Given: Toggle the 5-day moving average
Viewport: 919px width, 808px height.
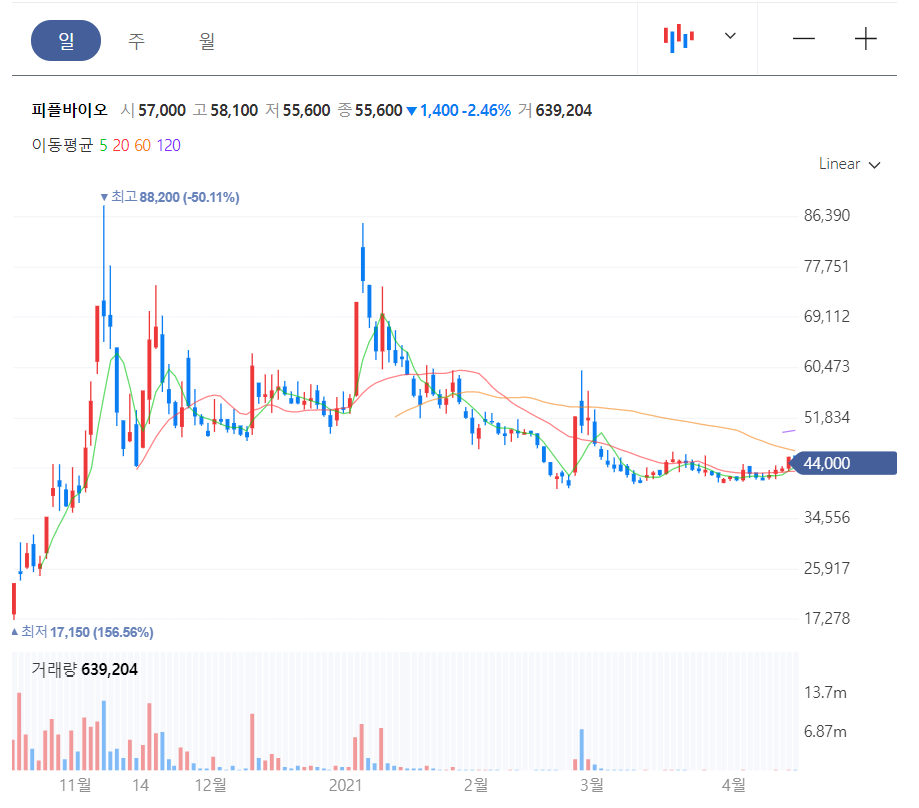Looking at the screenshot, I should (x=103, y=145).
